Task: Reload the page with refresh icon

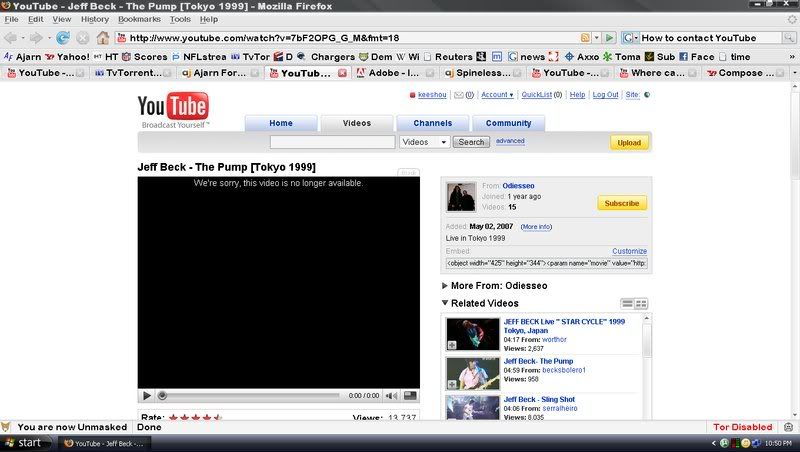Action: pyautogui.click(x=63, y=38)
